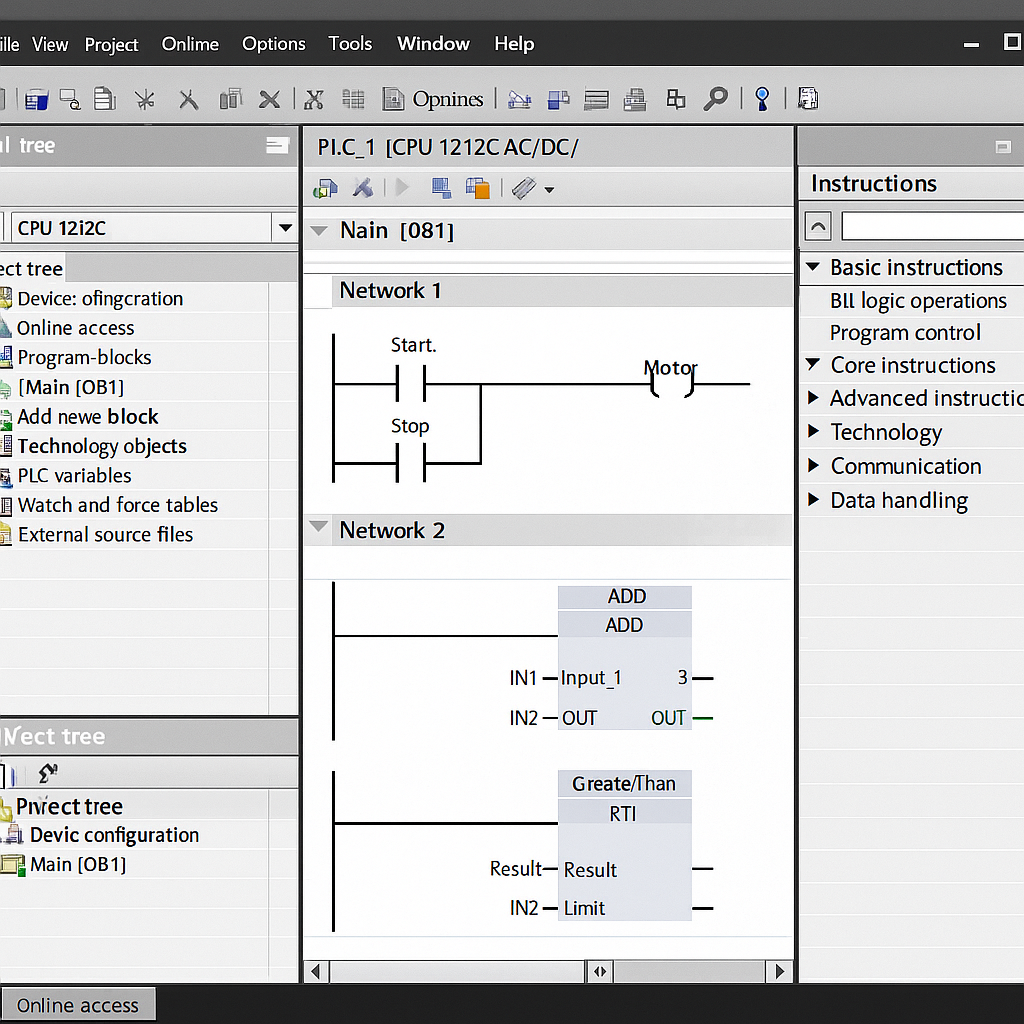Click the printer icon in main toolbar
1024x1024 pixels.
pyautogui.click(x=634, y=99)
